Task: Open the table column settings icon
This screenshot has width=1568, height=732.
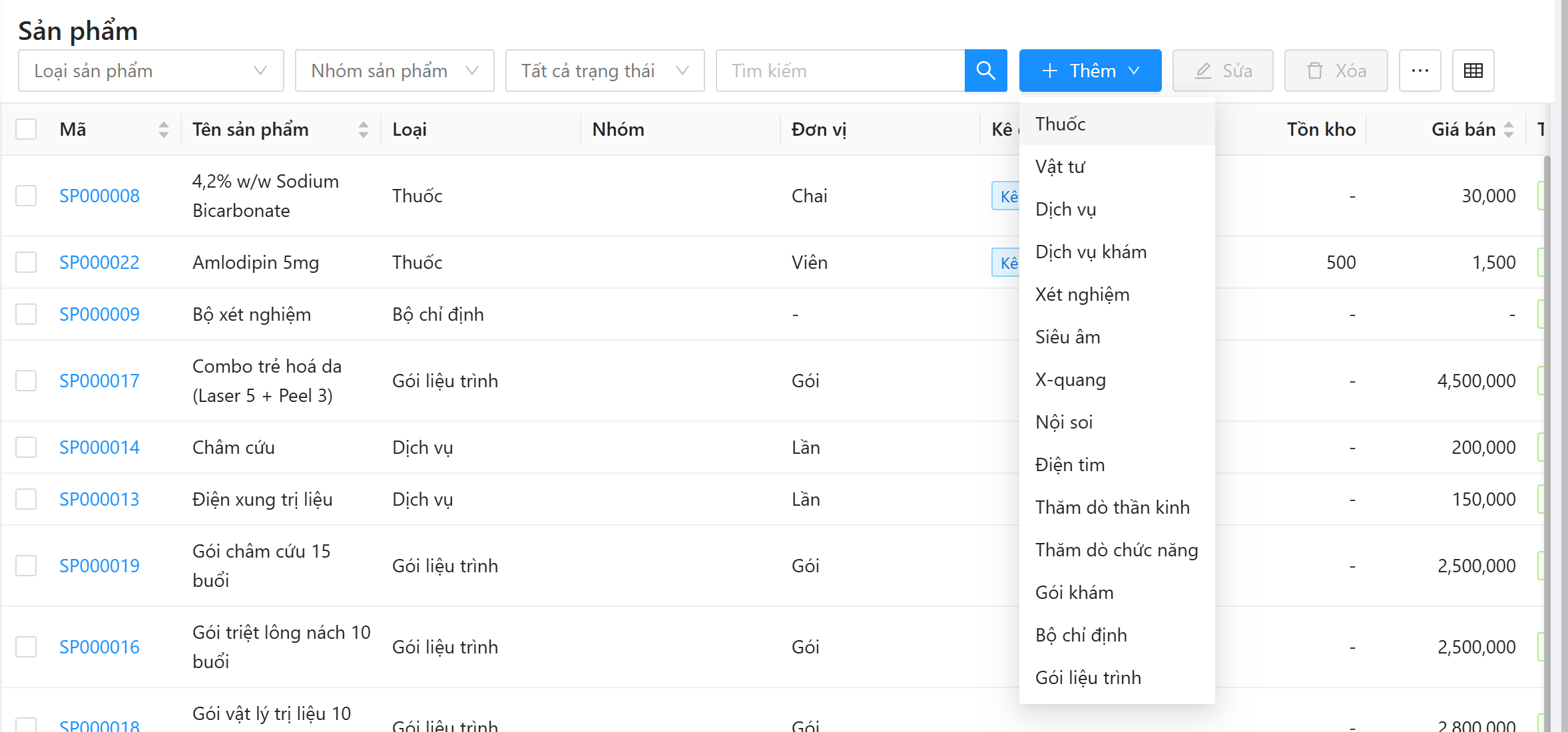Action: (x=1473, y=71)
